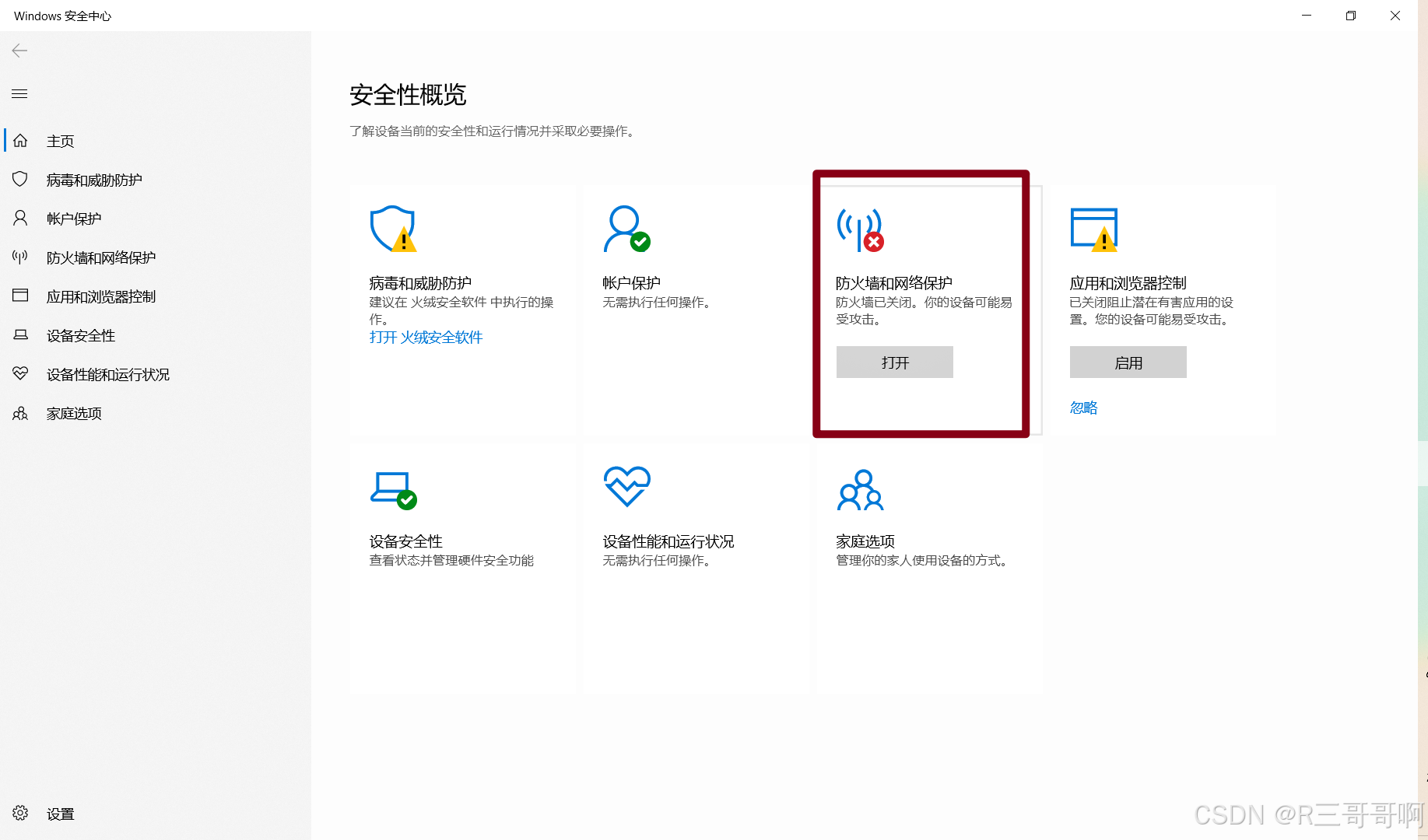Click the app browser window icon in sidebar

coord(20,296)
